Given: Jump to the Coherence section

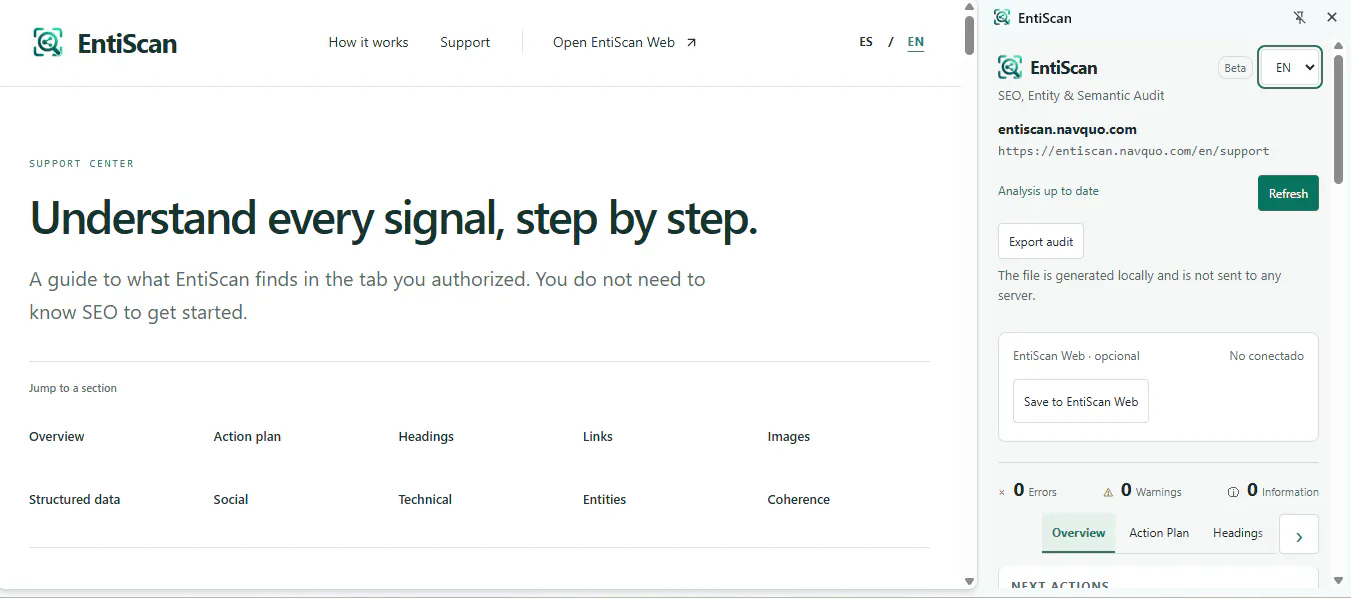Looking at the screenshot, I should click(x=799, y=500).
